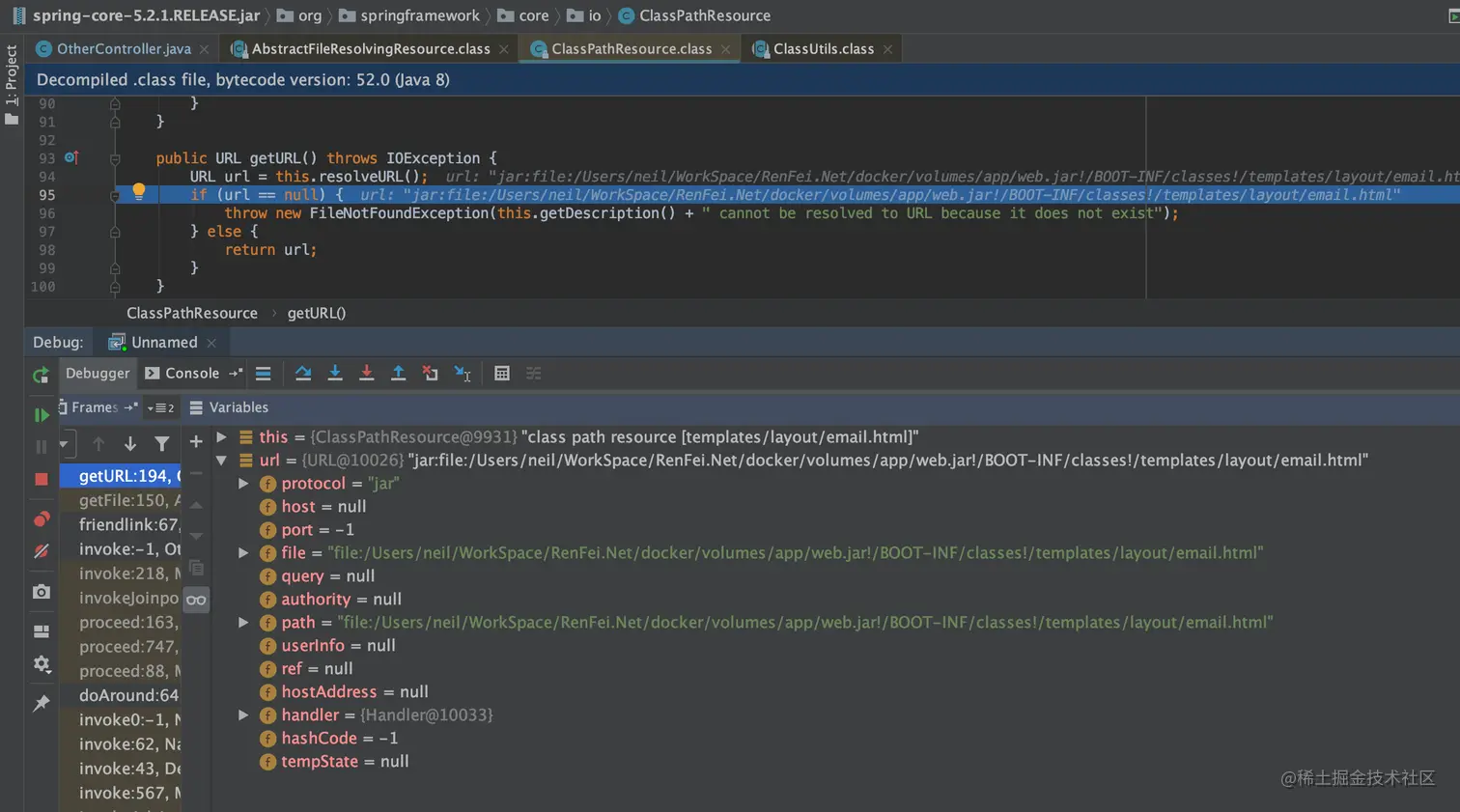
Task: Remove the selected watch with the minus icon
Action: [x=196, y=473]
